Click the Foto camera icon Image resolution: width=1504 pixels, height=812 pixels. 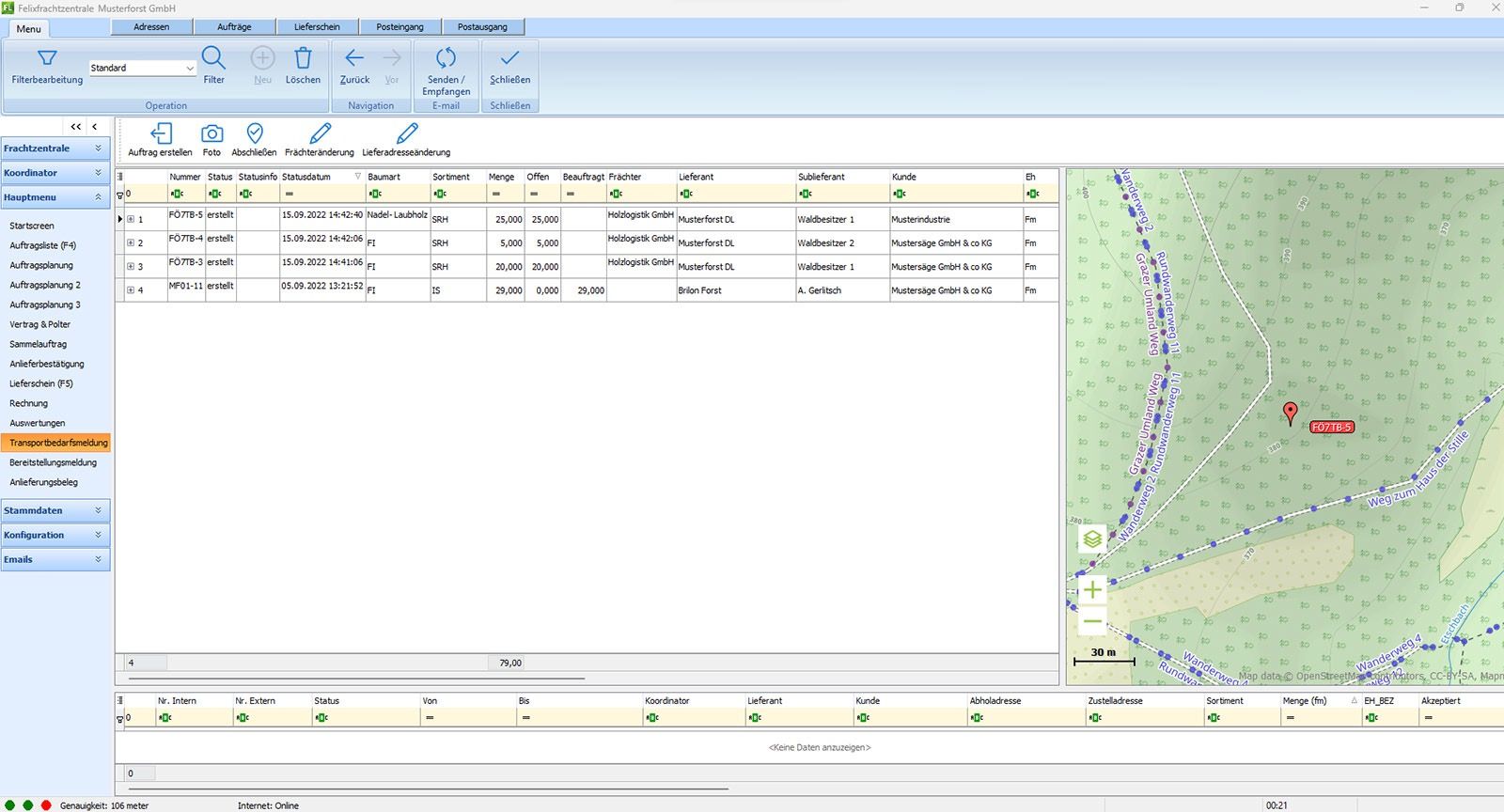pyautogui.click(x=211, y=133)
